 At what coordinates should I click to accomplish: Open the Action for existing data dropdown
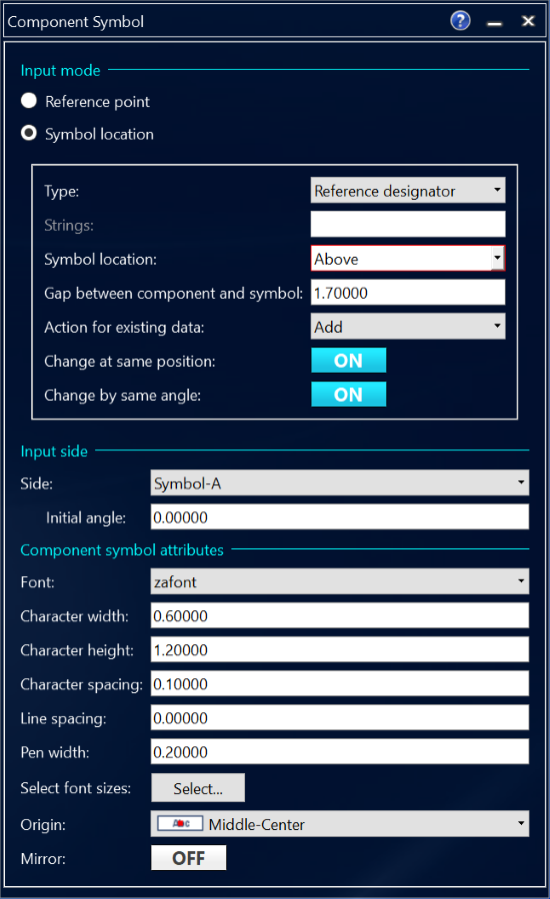point(408,326)
